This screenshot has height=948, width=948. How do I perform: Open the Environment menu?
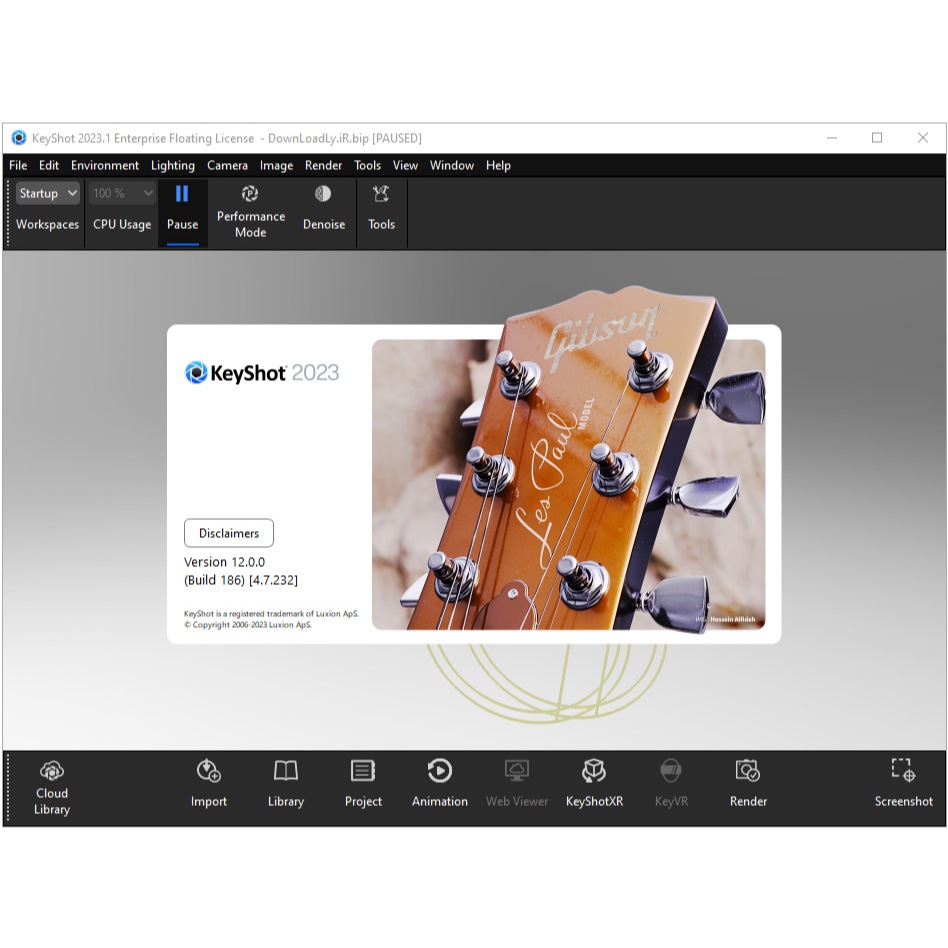click(105, 166)
